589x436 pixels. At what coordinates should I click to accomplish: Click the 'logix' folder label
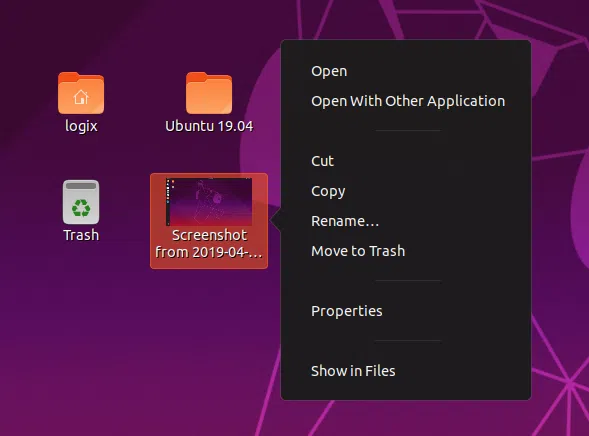point(81,126)
